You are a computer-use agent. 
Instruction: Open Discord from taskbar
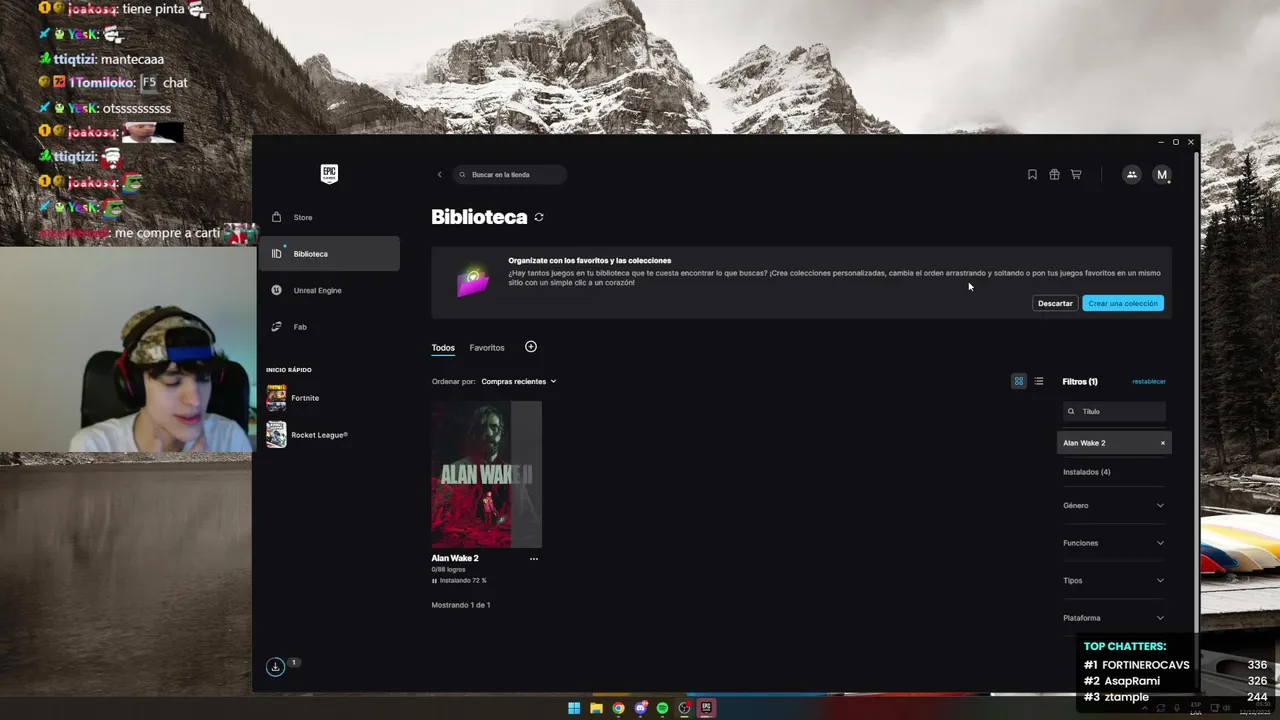[x=640, y=708]
